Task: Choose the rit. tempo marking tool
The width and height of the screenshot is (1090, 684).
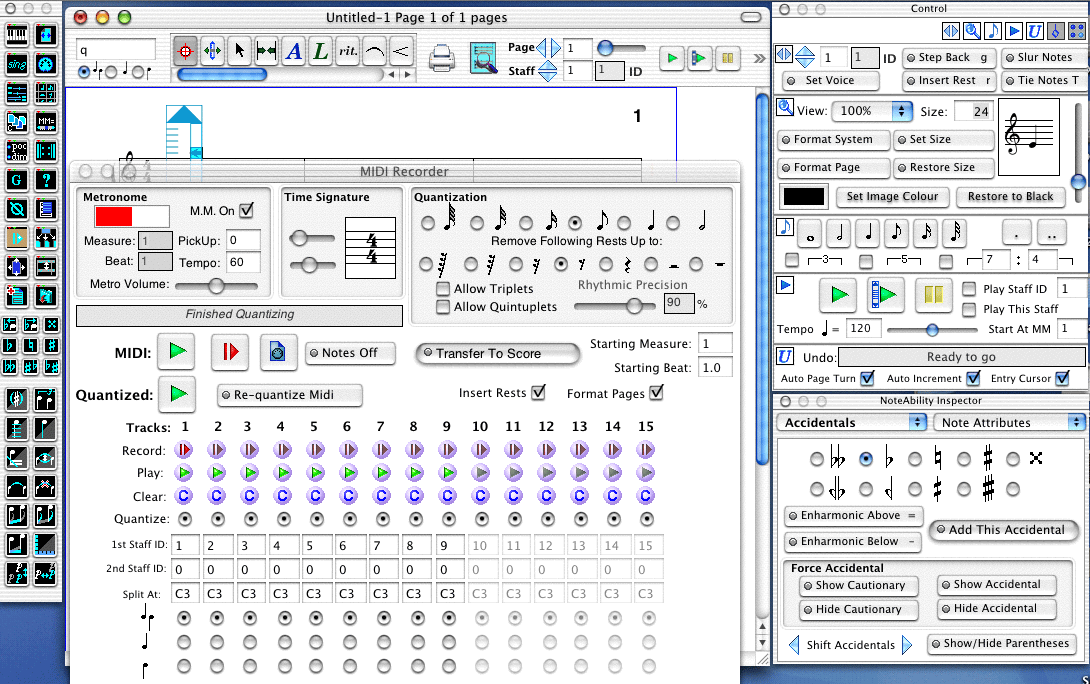Action: [x=347, y=50]
